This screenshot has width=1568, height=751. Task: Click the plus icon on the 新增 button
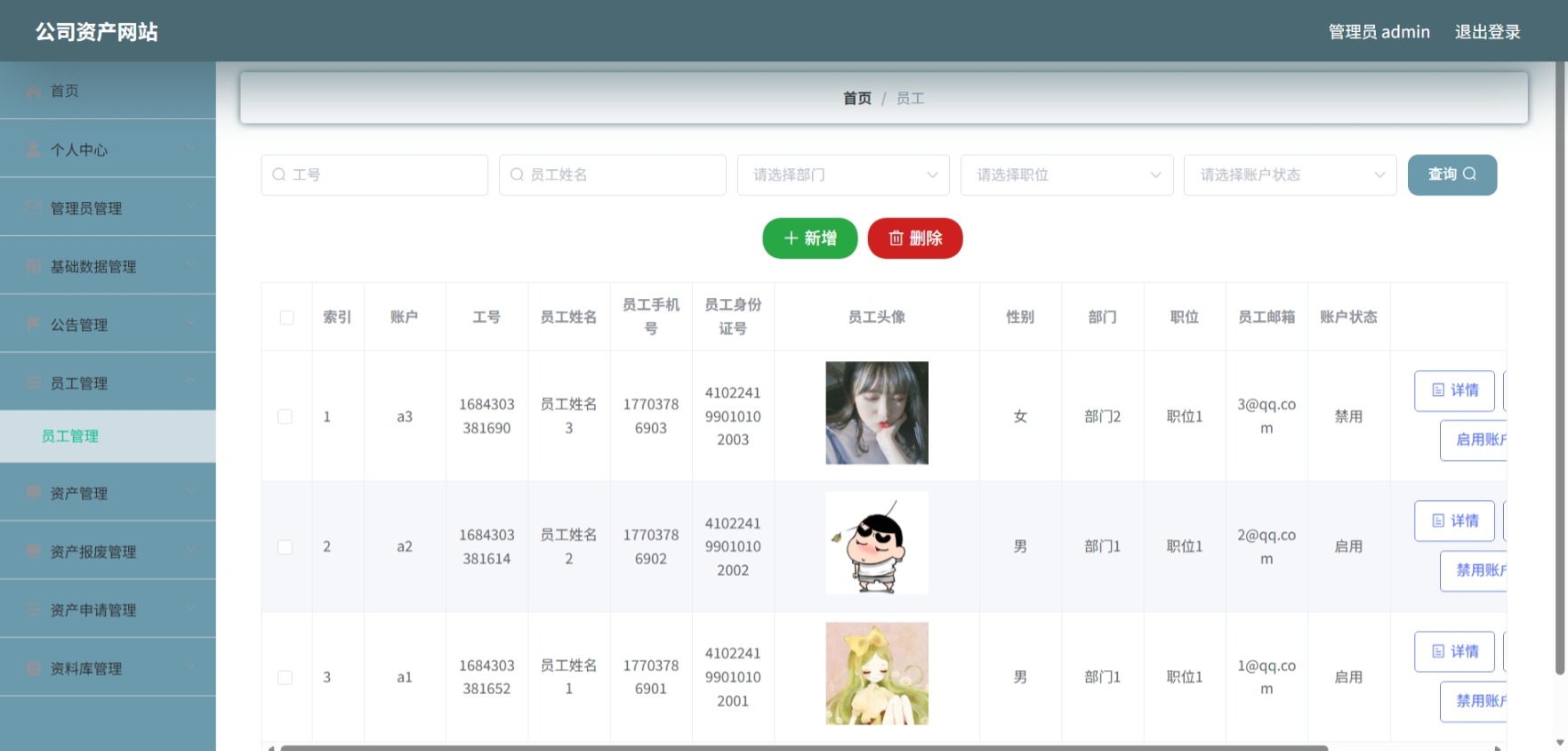point(791,238)
